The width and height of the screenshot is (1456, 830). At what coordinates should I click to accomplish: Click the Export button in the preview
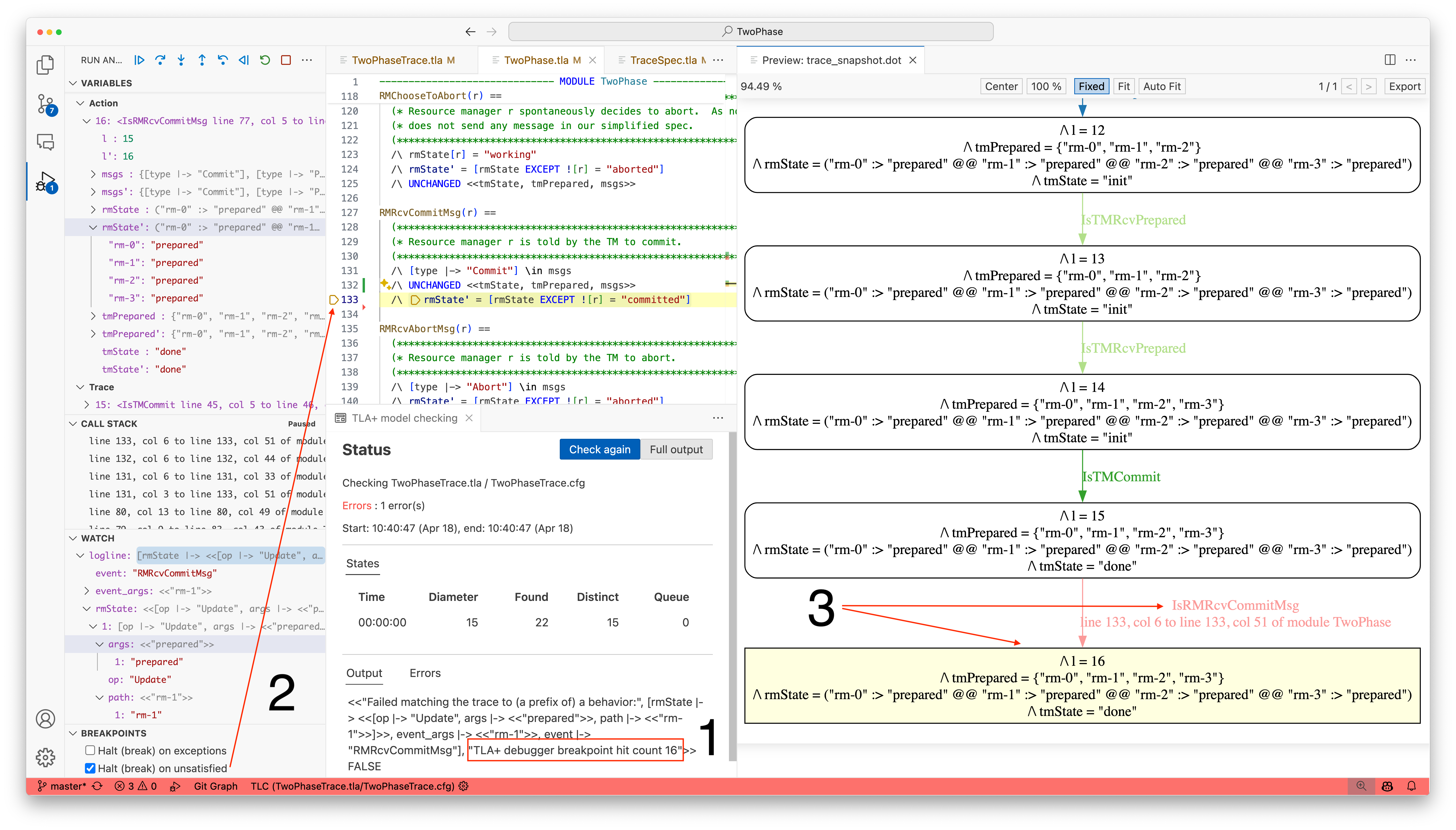click(1404, 86)
